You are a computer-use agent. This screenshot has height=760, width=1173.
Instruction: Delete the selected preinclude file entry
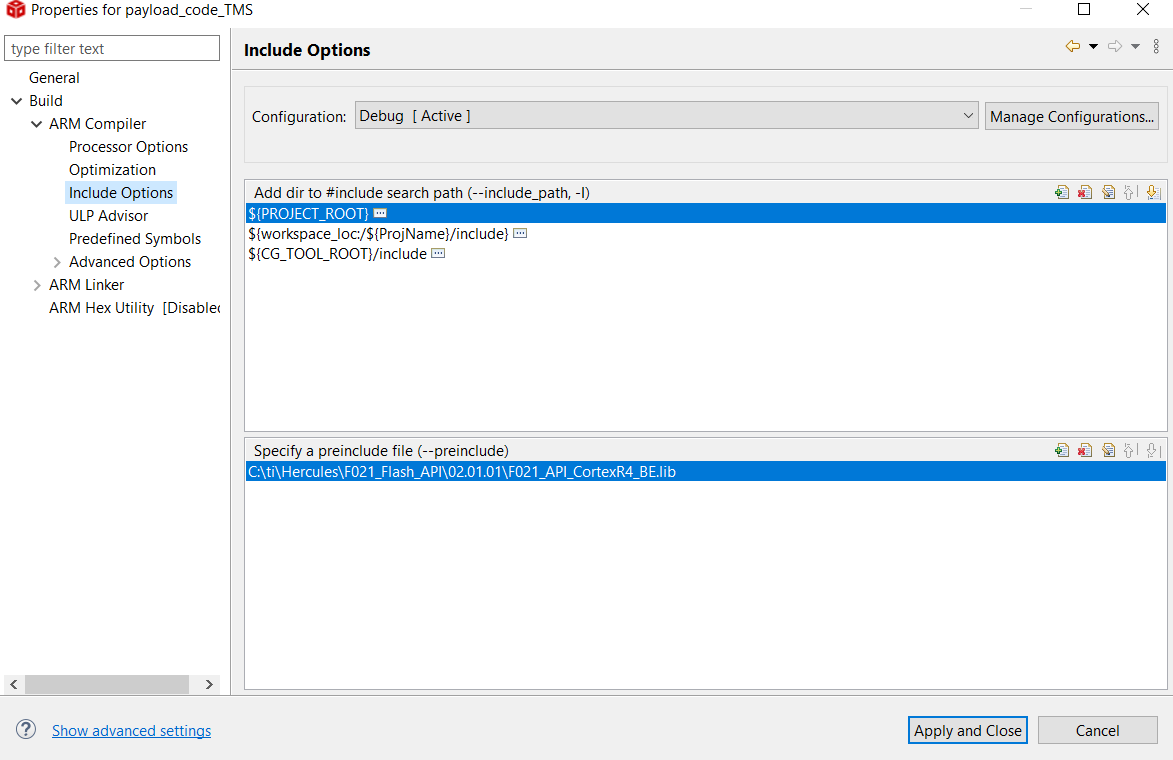point(1085,451)
